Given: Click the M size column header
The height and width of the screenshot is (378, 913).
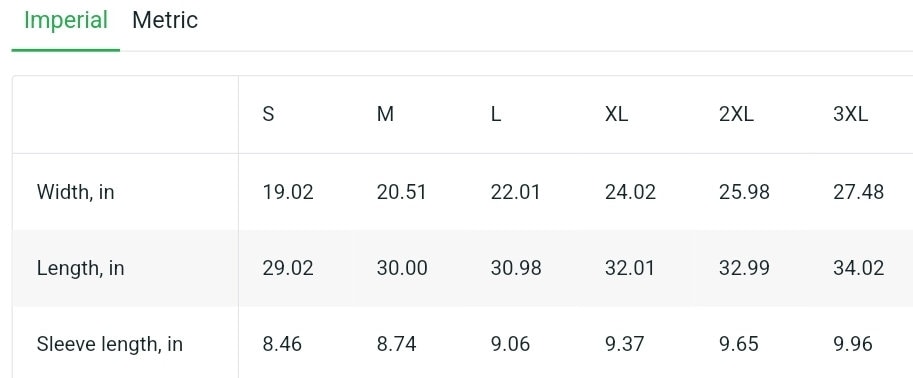Looking at the screenshot, I should click(385, 115).
